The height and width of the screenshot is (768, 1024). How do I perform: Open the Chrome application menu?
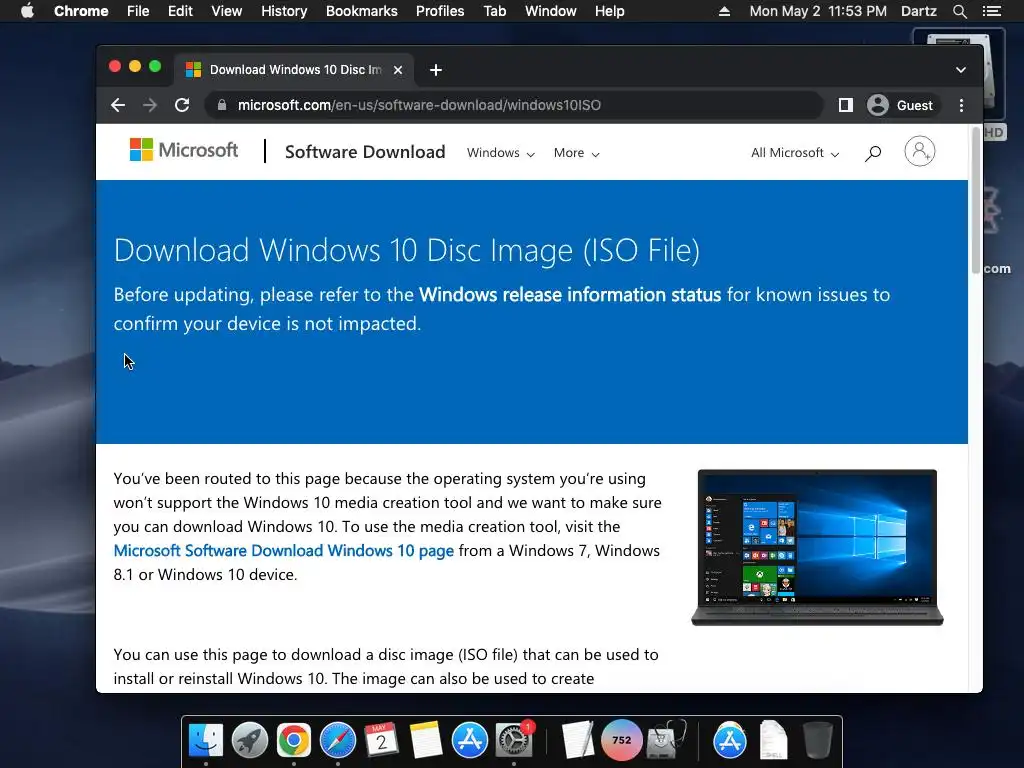point(81,11)
